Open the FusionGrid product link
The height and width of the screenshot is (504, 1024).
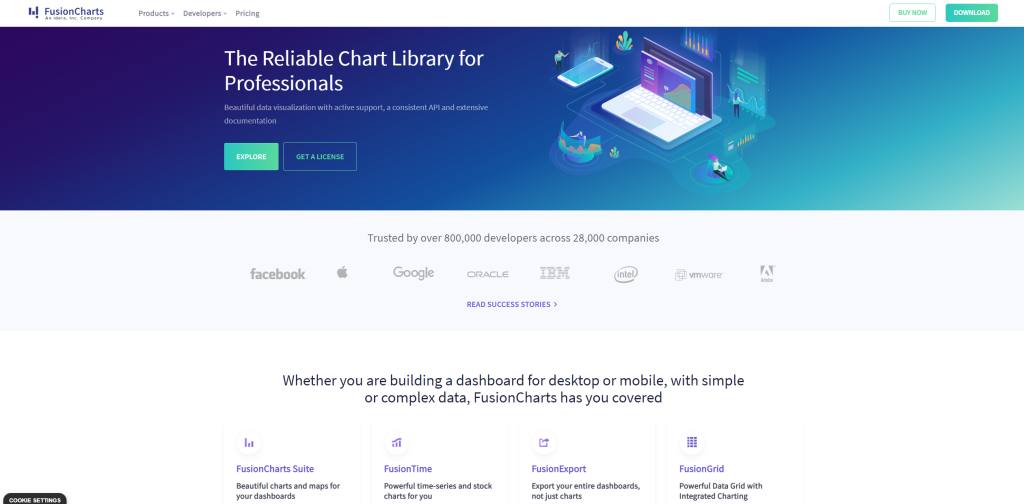(x=701, y=469)
